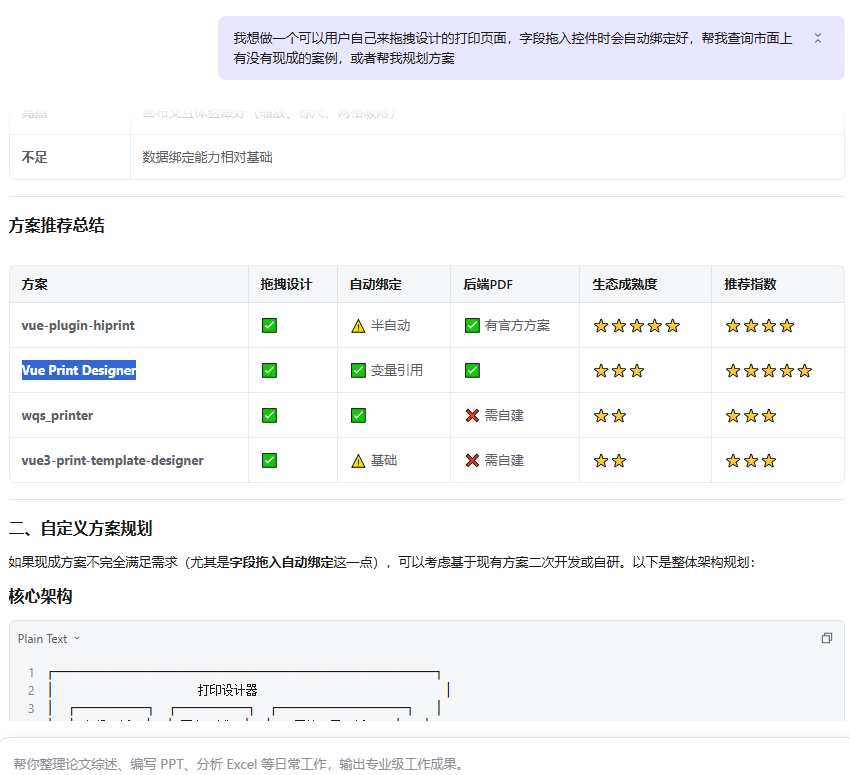This screenshot has width=850, height=775.
Task: Click the vue-plugin-hiprint row name
Action: [78, 326]
